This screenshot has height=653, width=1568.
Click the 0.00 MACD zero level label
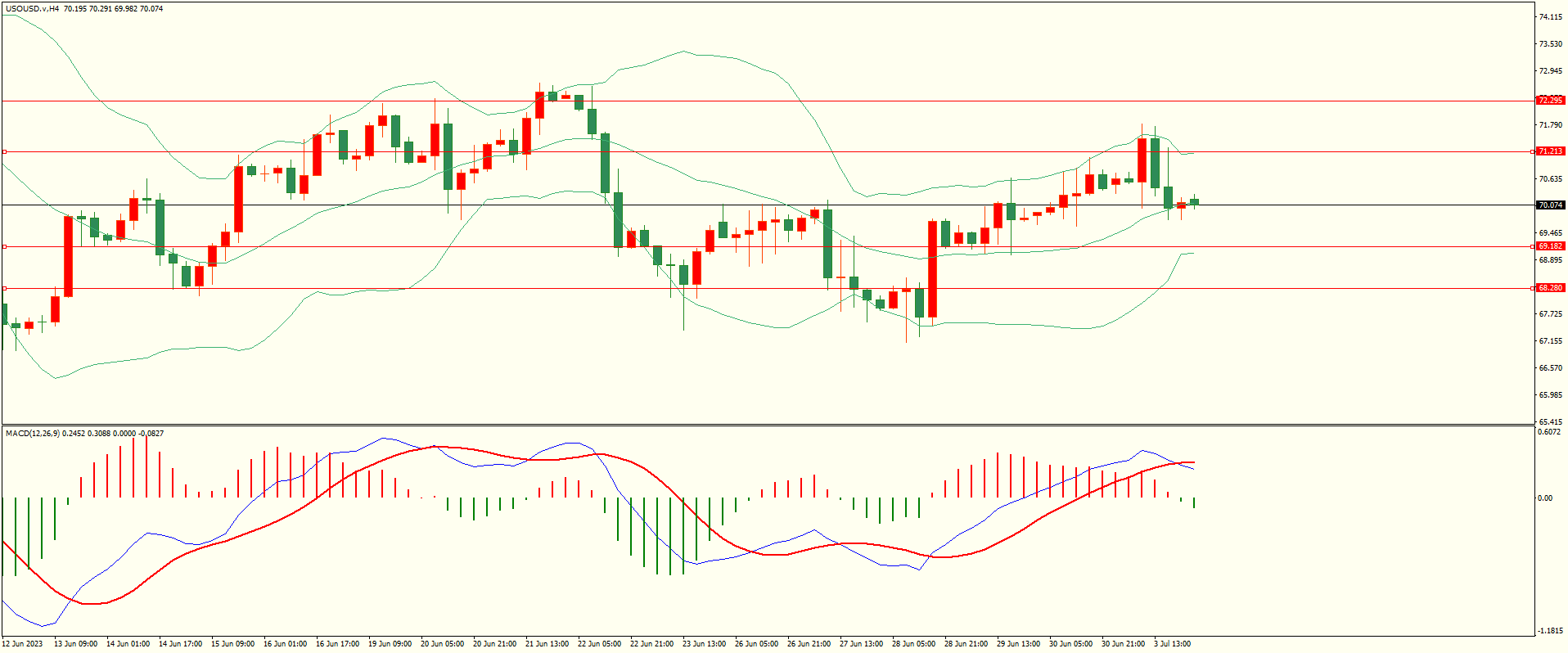1544,498
